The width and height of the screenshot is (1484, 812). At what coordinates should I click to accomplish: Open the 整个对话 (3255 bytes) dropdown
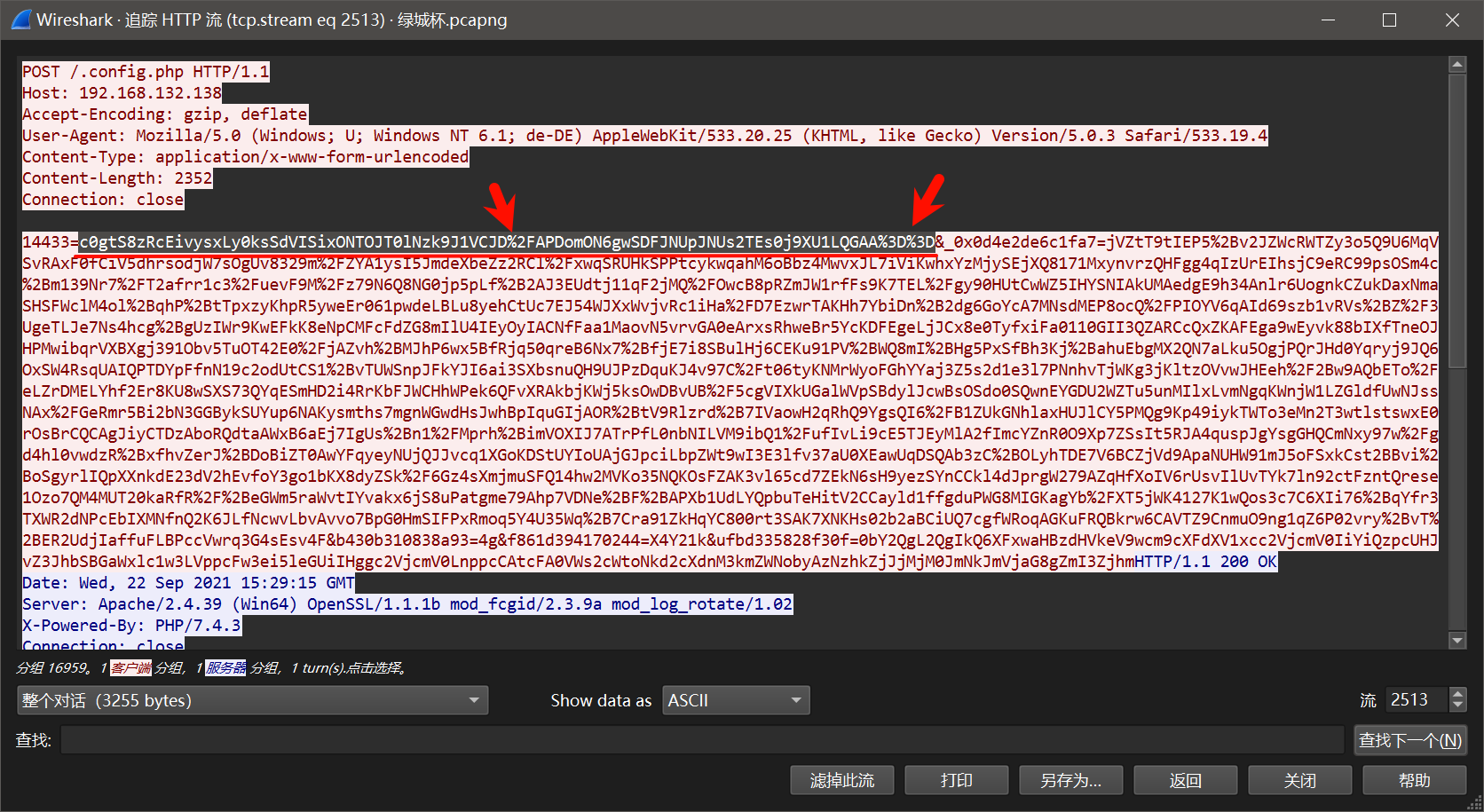252,700
